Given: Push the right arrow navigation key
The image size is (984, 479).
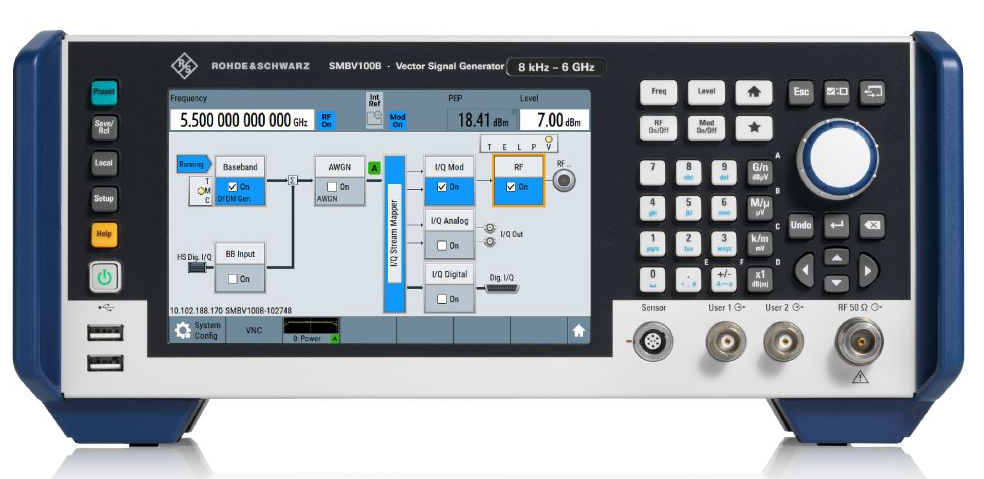Looking at the screenshot, I should click(869, 271).
